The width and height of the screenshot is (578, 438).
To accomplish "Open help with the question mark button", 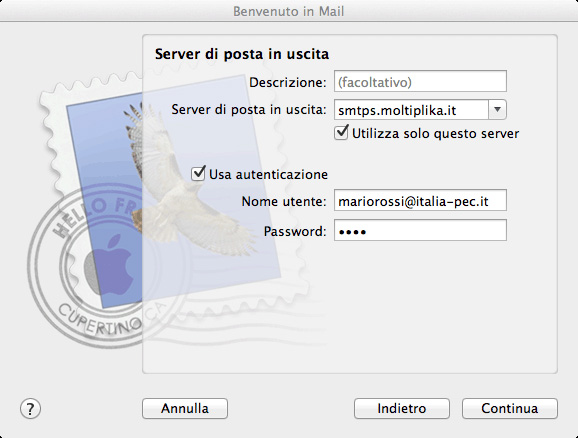I will click(30, 409).
